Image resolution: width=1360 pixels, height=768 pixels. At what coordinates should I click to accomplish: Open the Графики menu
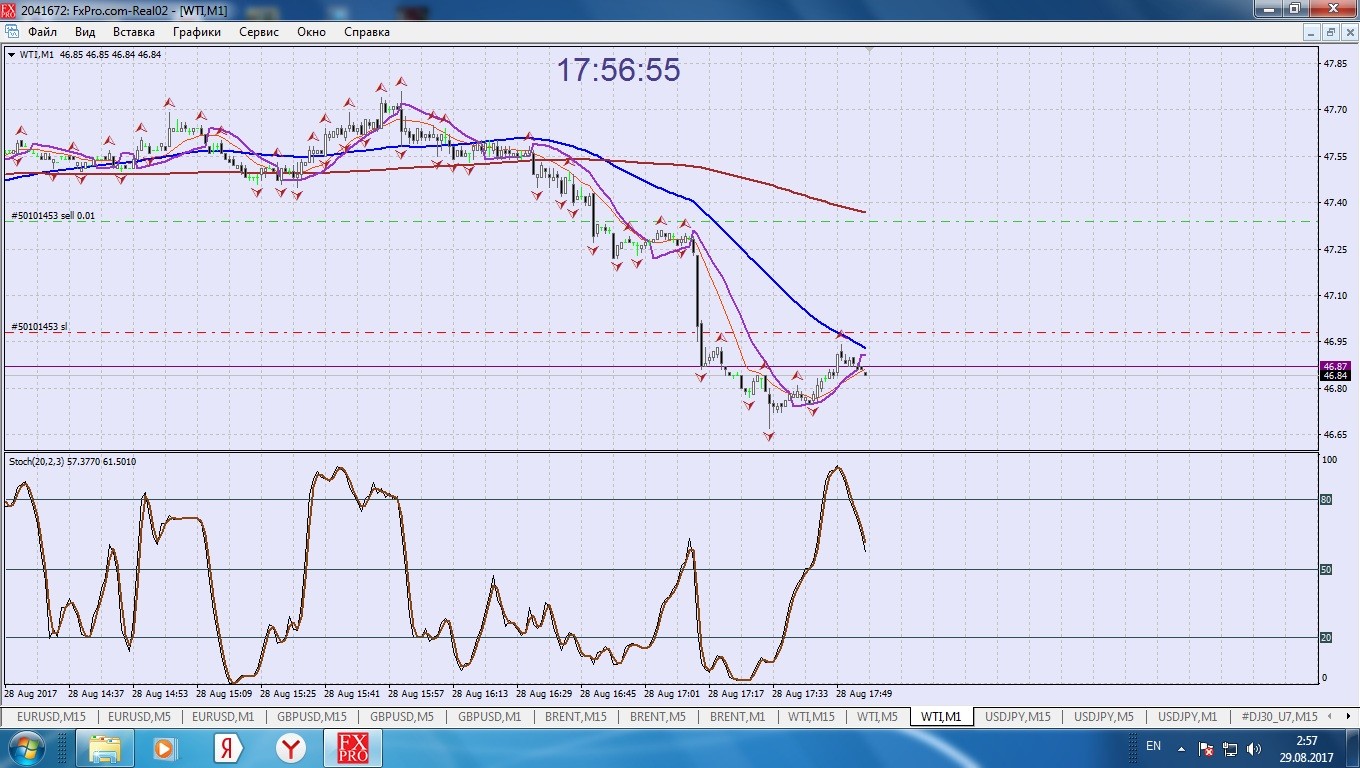(x=196, y=32)
